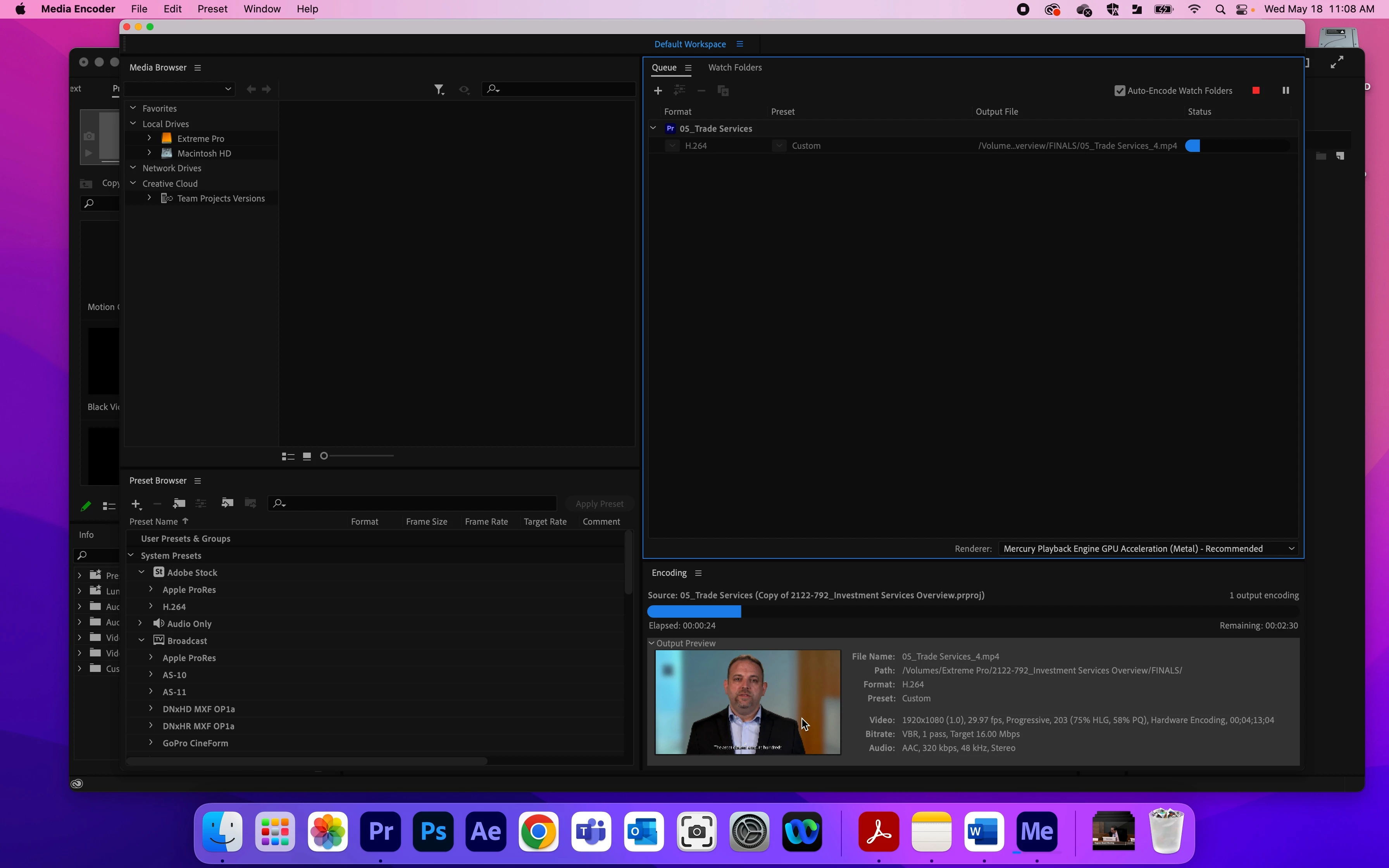The image size is (1389, 868).
Task: Open Premiere Pro from the dock
Action: (x=381, y=831)
